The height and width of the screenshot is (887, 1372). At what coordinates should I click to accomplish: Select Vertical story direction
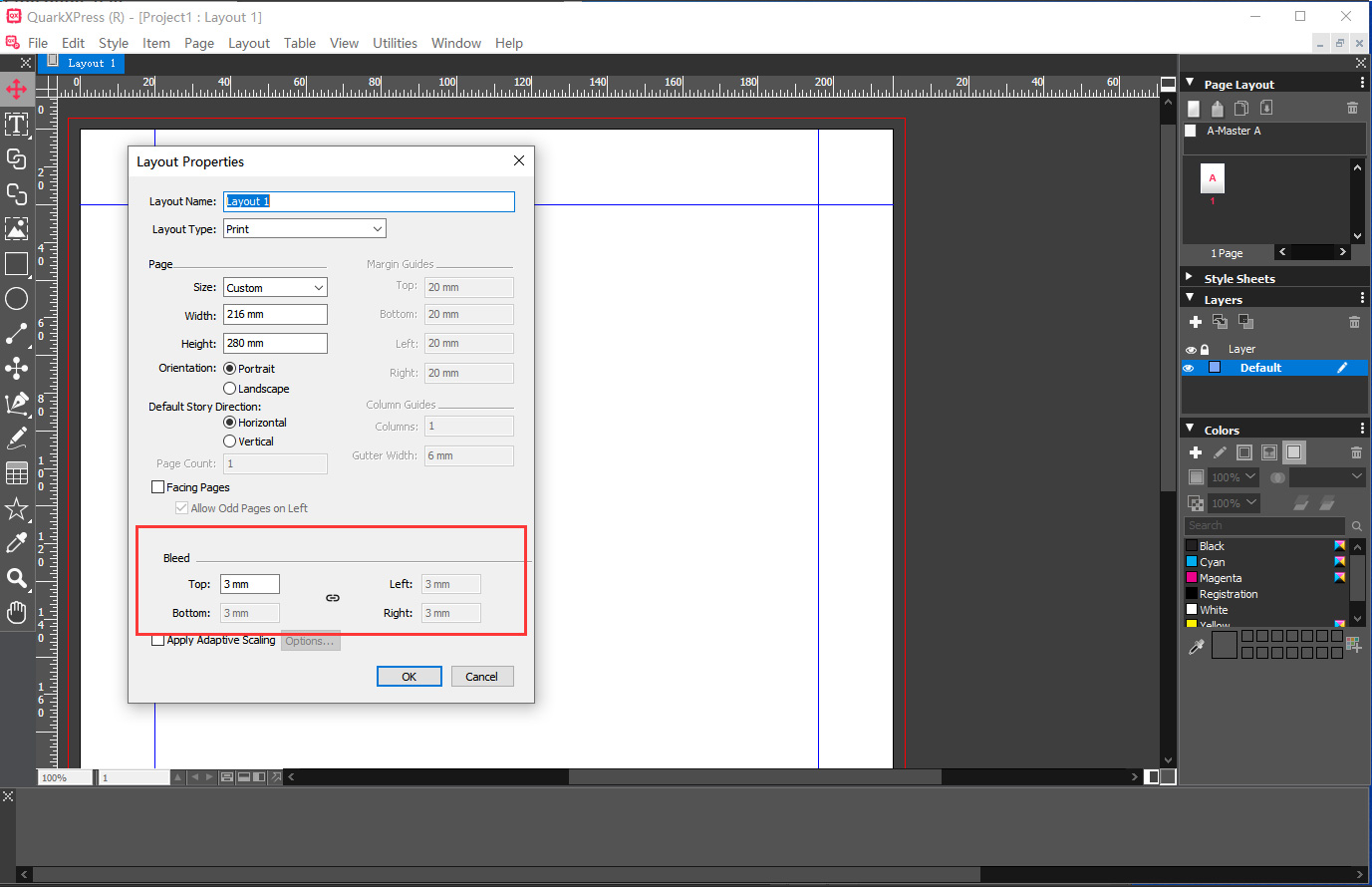[x=230, y=442]
